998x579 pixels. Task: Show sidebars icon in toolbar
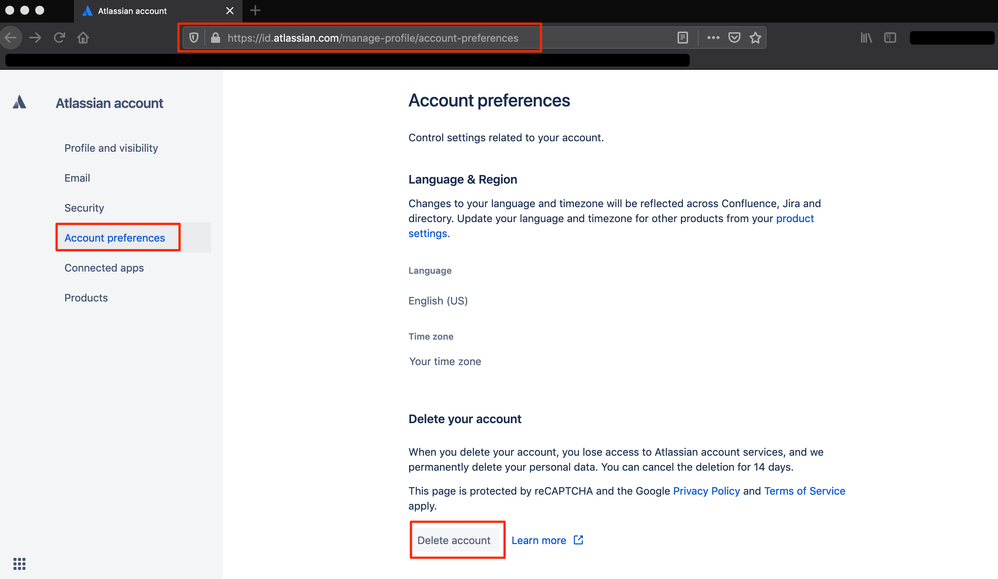coord(890,38)
